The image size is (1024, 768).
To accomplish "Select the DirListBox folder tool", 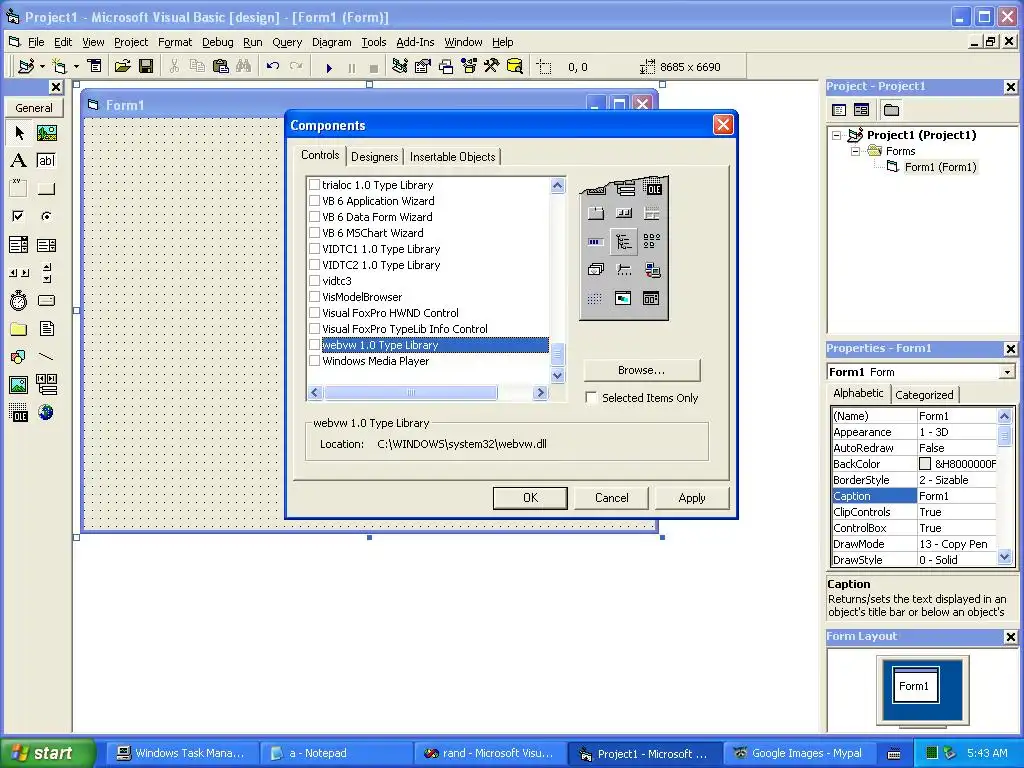I will 19,328.
